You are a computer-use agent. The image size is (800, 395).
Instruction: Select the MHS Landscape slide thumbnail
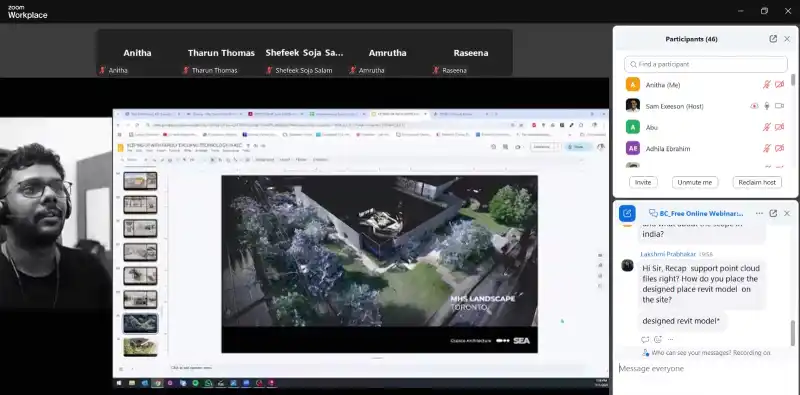(x=140, y=323)
